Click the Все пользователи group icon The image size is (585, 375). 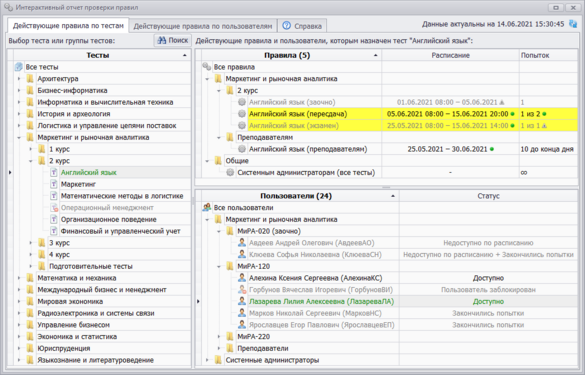coord(207,207)
